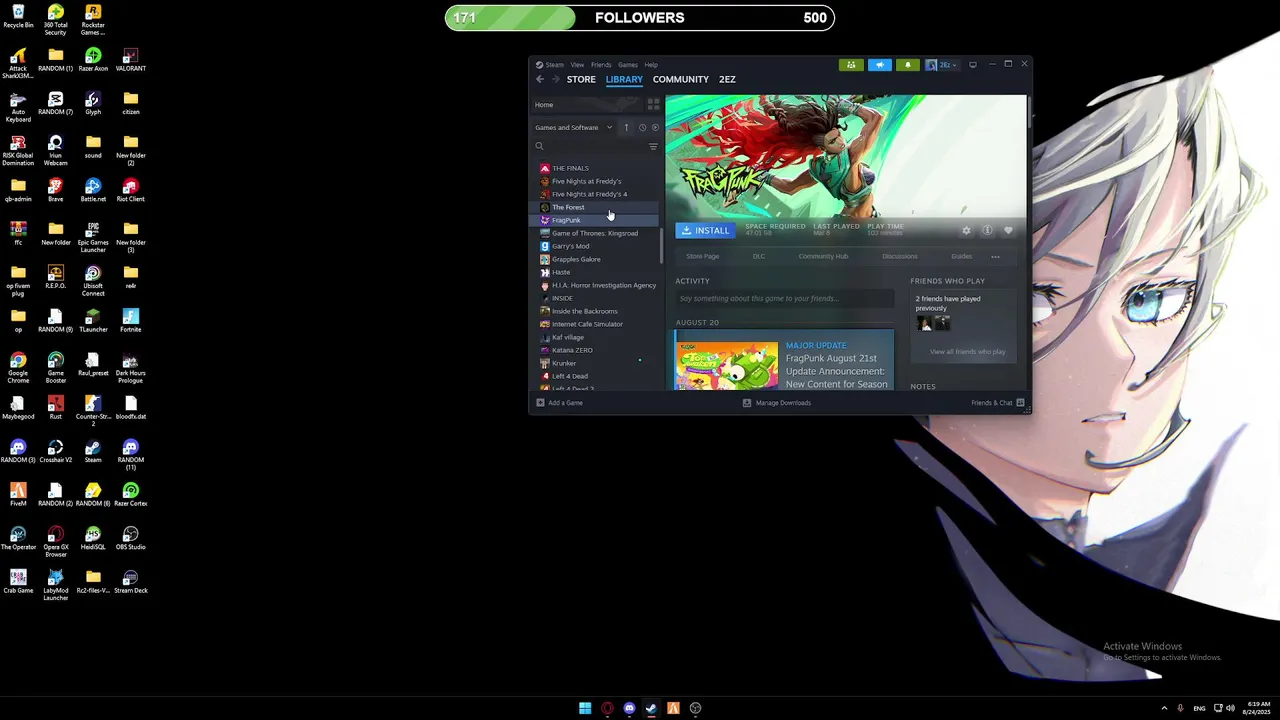Open the more links ellipsis menu
The height and width of the screenshot is (720, 1280).
tap(995, 256)
